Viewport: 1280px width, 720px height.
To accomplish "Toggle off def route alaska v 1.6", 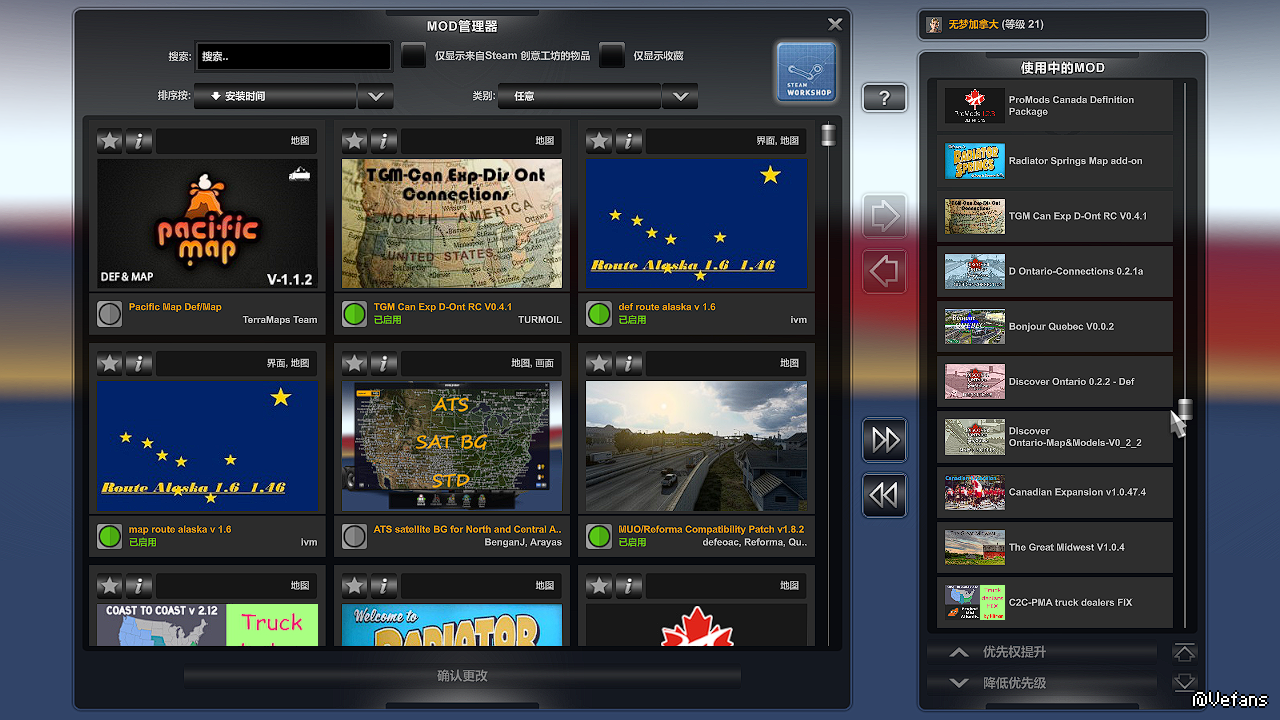I will (599, 314).
